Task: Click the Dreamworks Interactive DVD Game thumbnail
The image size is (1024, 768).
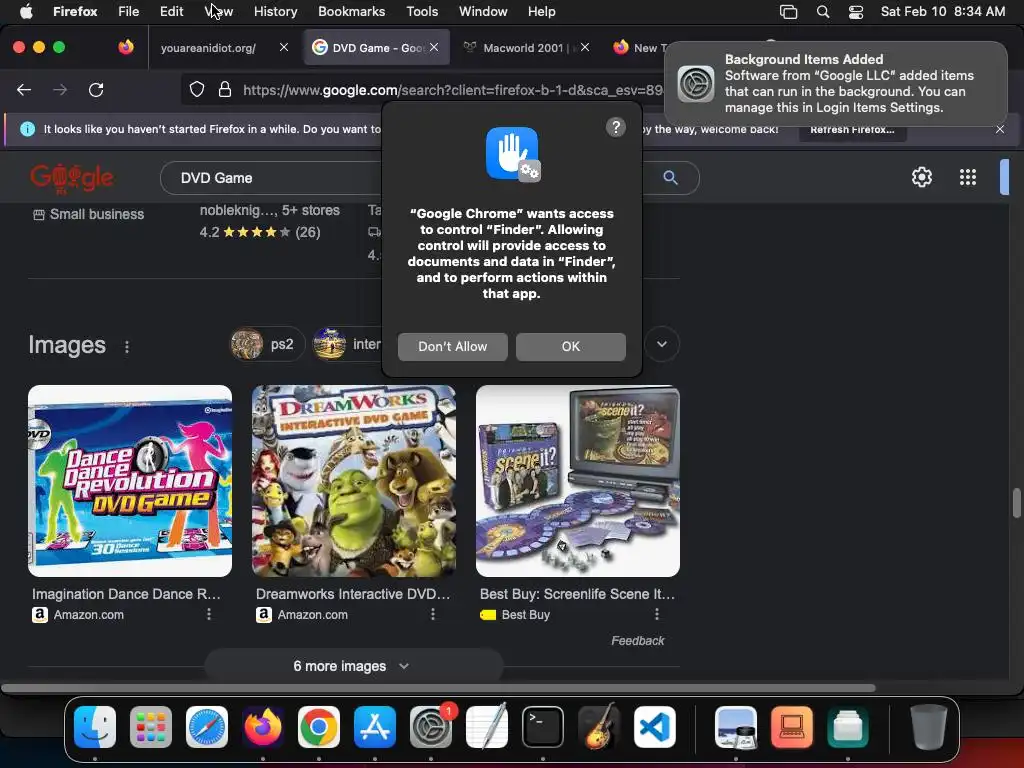Action: tap(354, 481)
